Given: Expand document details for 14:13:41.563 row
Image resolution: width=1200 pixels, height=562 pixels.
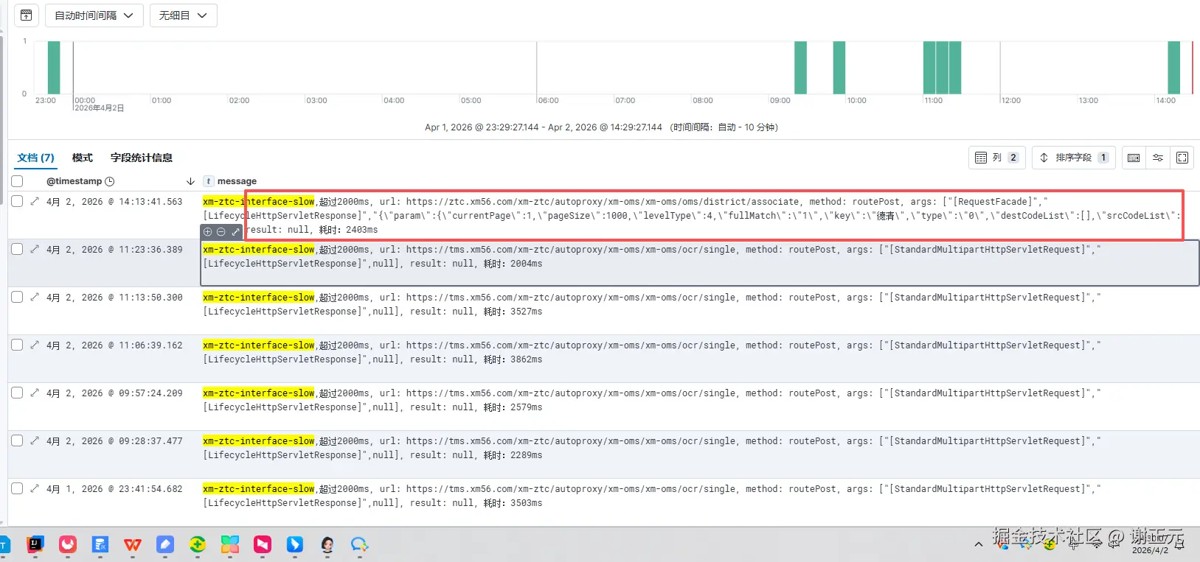Looking at the screenshot, I should click(34, 201).
